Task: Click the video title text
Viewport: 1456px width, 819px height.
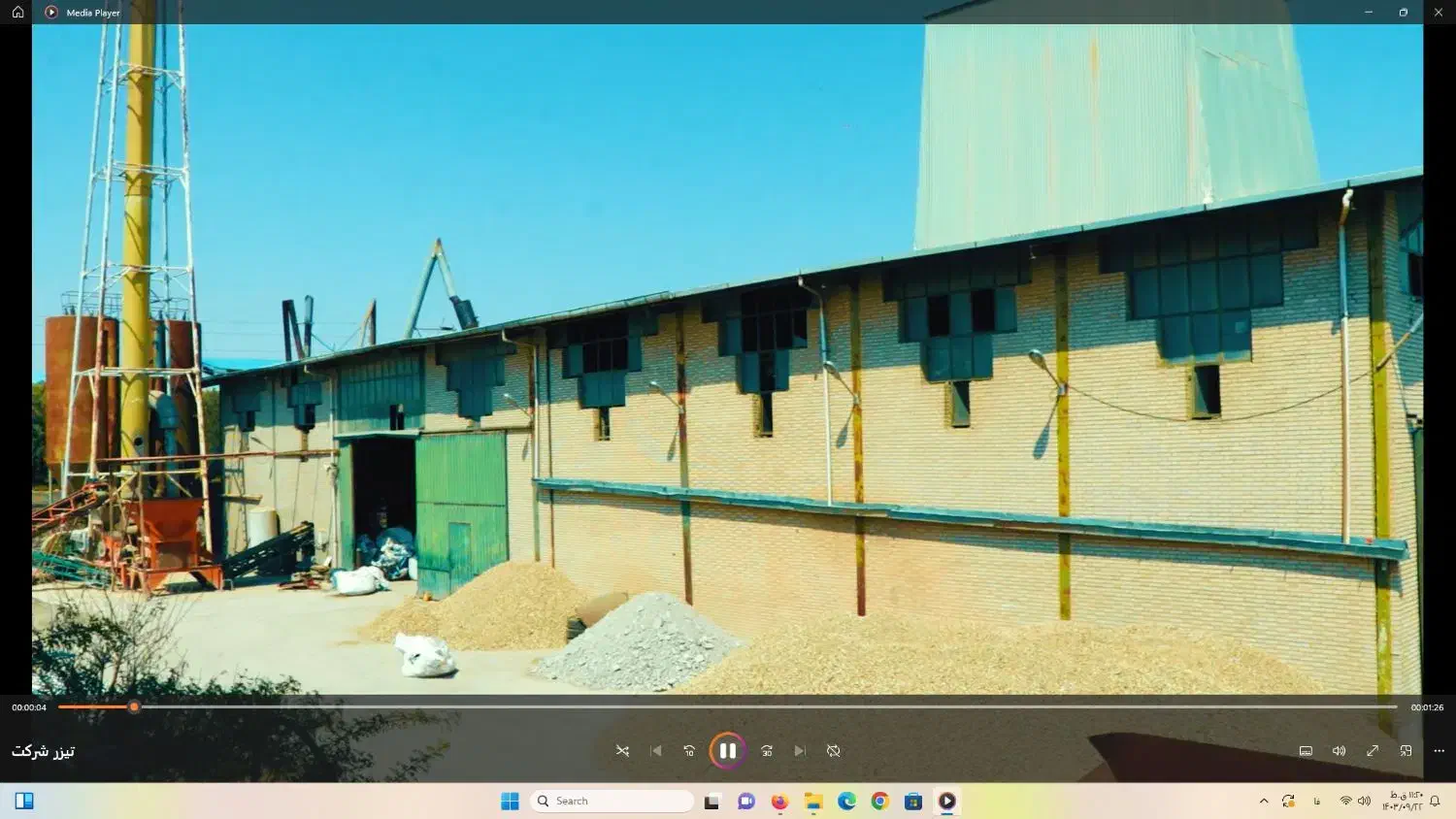Action: tap(43, 751)
